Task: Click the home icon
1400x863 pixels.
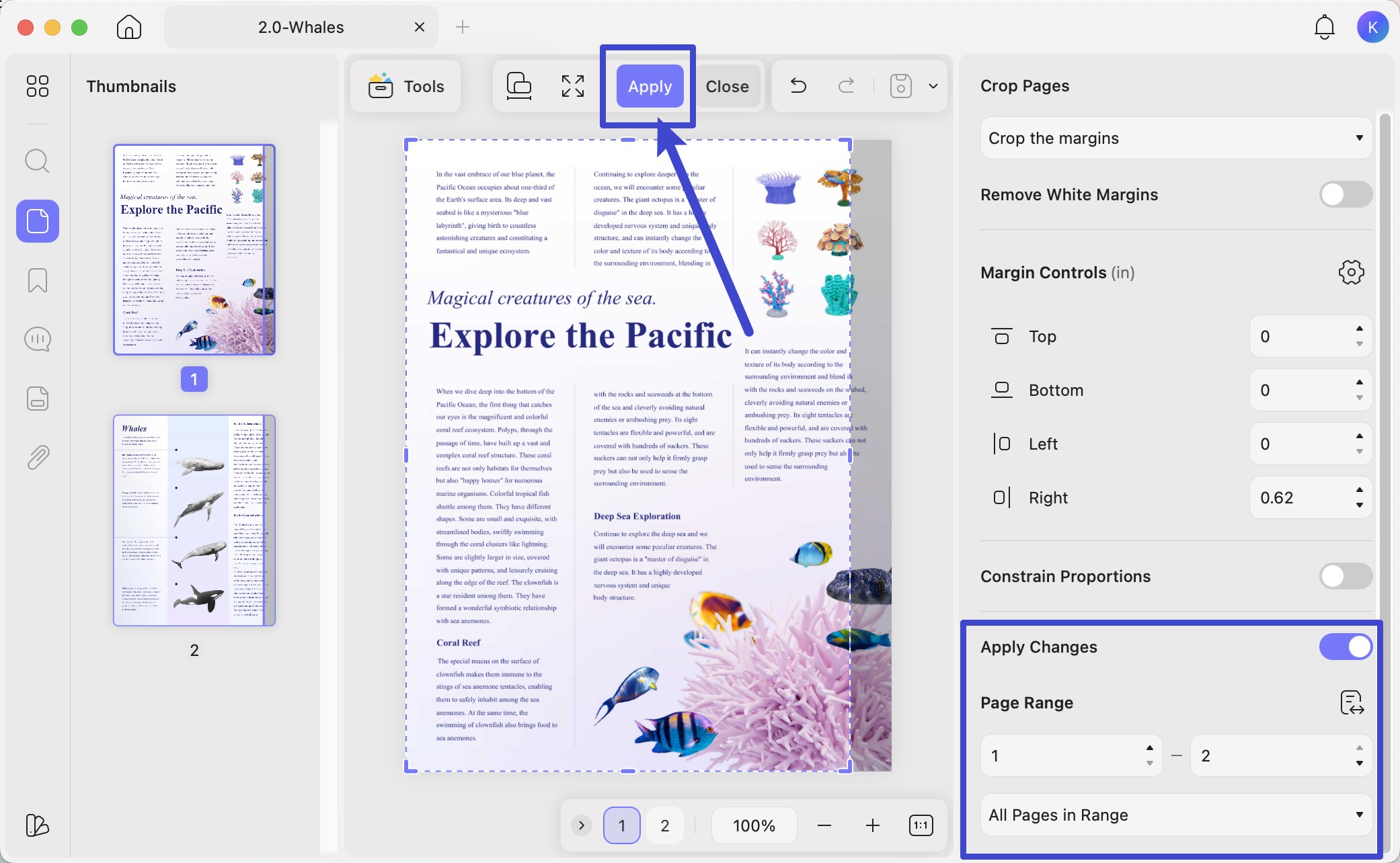Action: (x=129, y=27)
